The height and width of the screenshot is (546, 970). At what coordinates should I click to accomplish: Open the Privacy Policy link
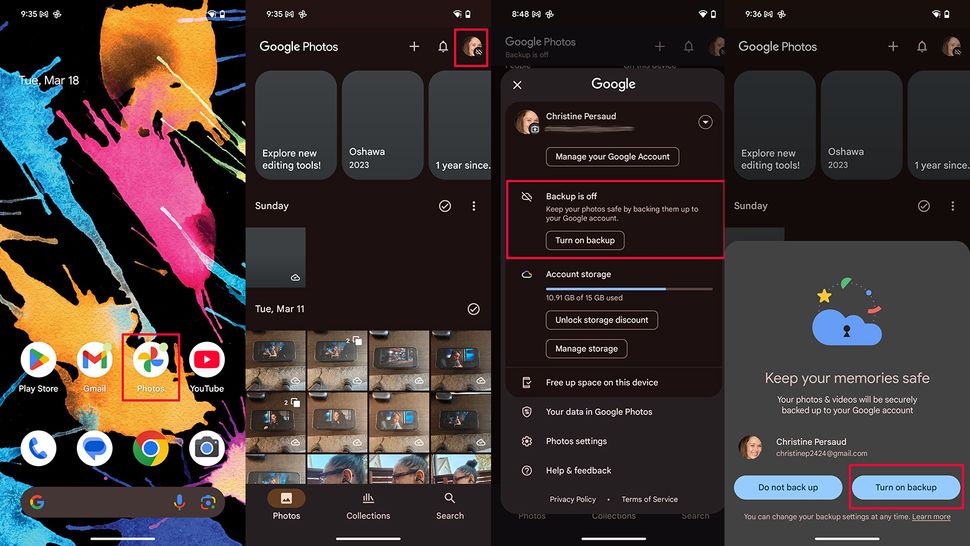pos(573,499)
